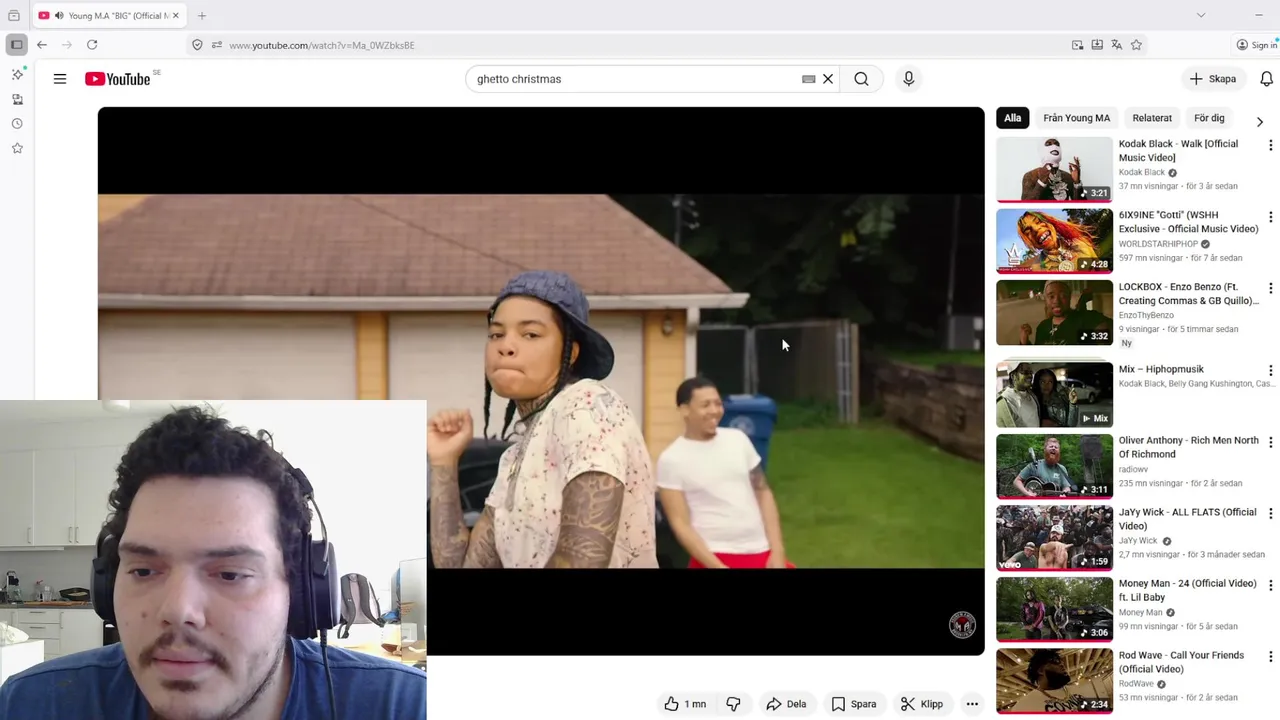
Task: Select the Alla filter chip
Action: [x=1013, y=118]
